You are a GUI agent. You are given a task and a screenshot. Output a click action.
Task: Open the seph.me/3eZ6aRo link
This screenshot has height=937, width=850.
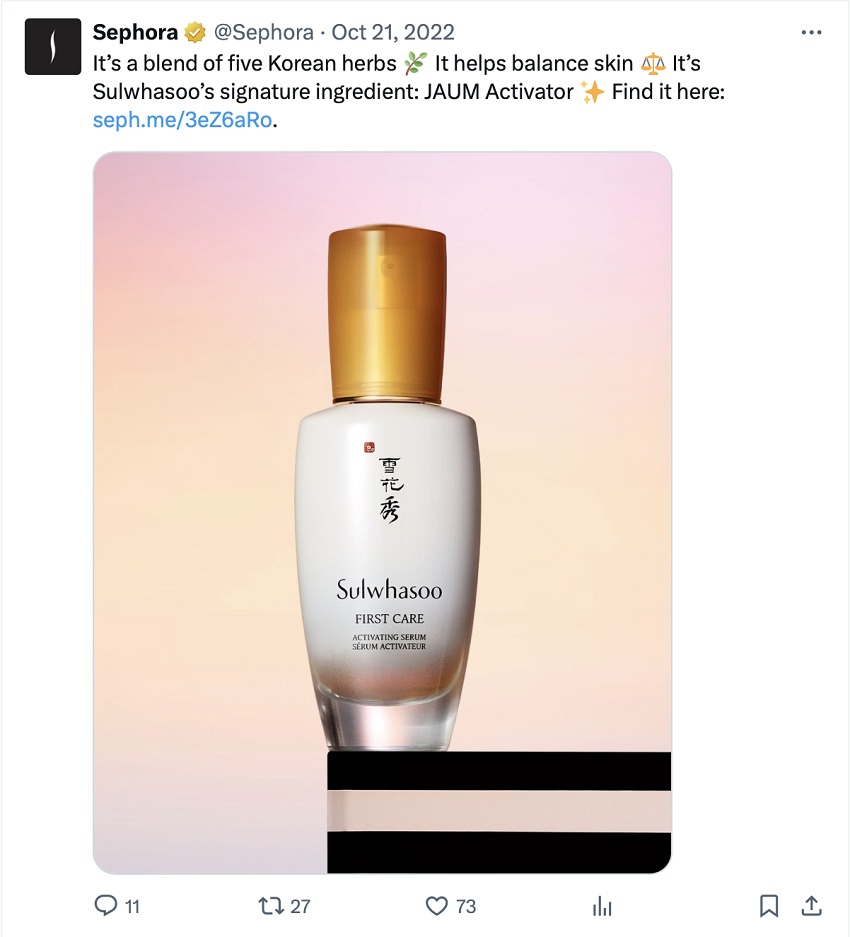(182, 120)
